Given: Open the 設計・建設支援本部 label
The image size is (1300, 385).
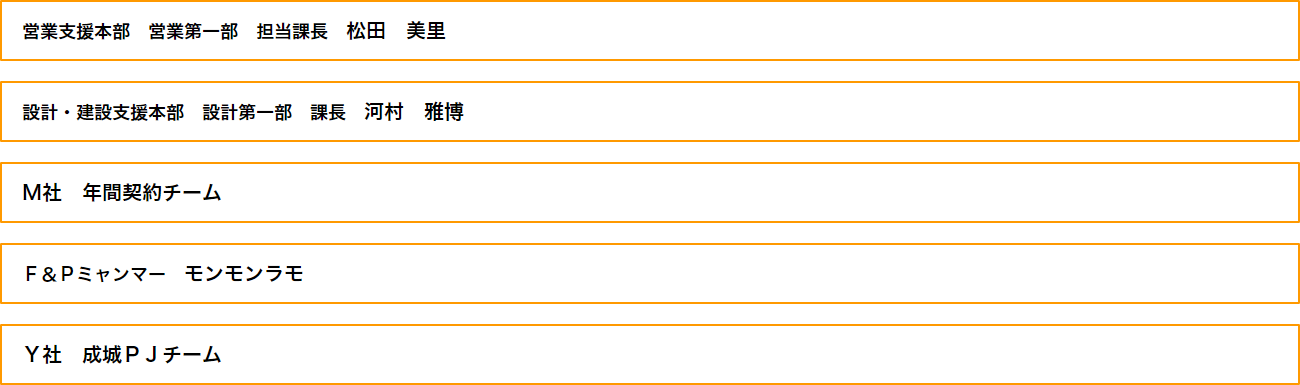Looking at the screenshot, I should click(x=104, y=112).
